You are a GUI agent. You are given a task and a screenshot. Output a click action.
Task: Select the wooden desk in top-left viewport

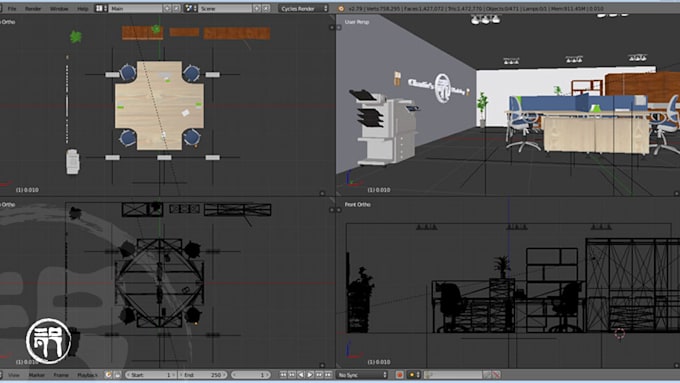[159, 105]
